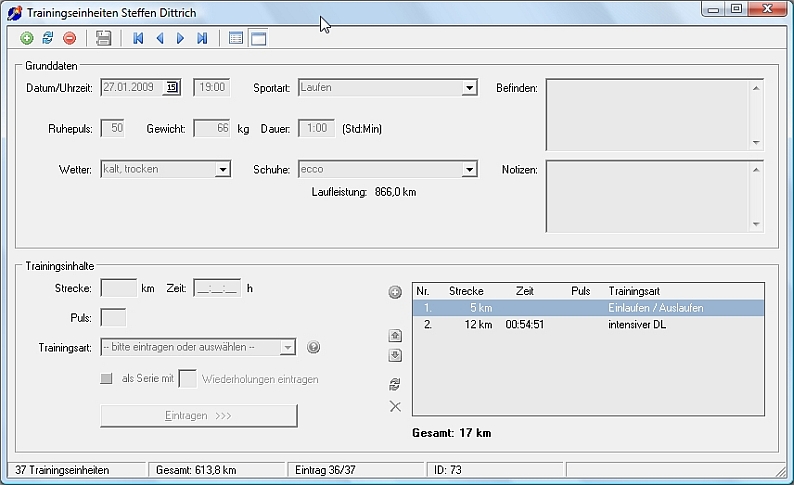Switch to table list view icon
The image size is (794, 485).
click(236, 38)
